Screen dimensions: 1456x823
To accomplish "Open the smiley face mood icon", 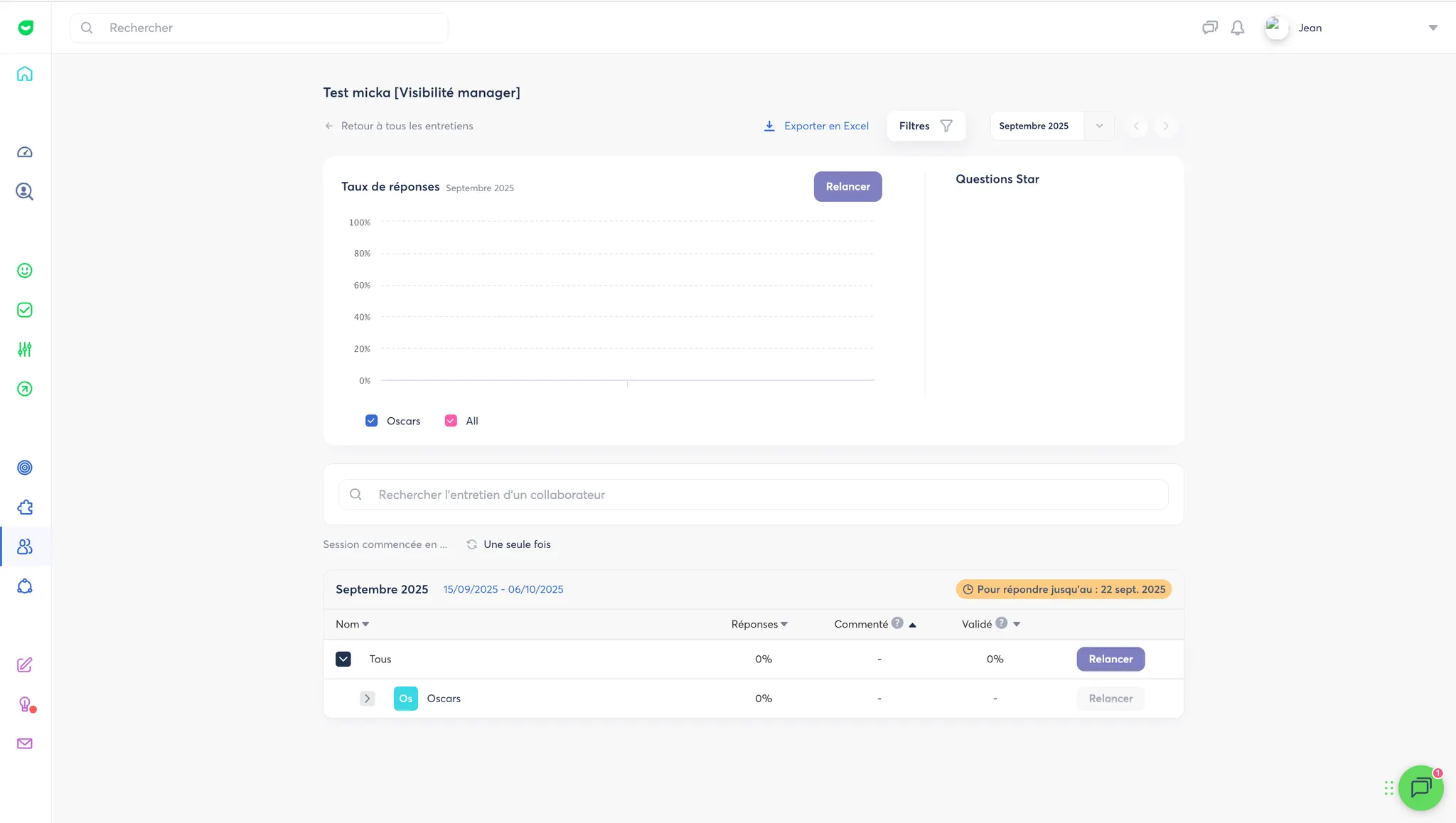I will (x=25, y=271).
